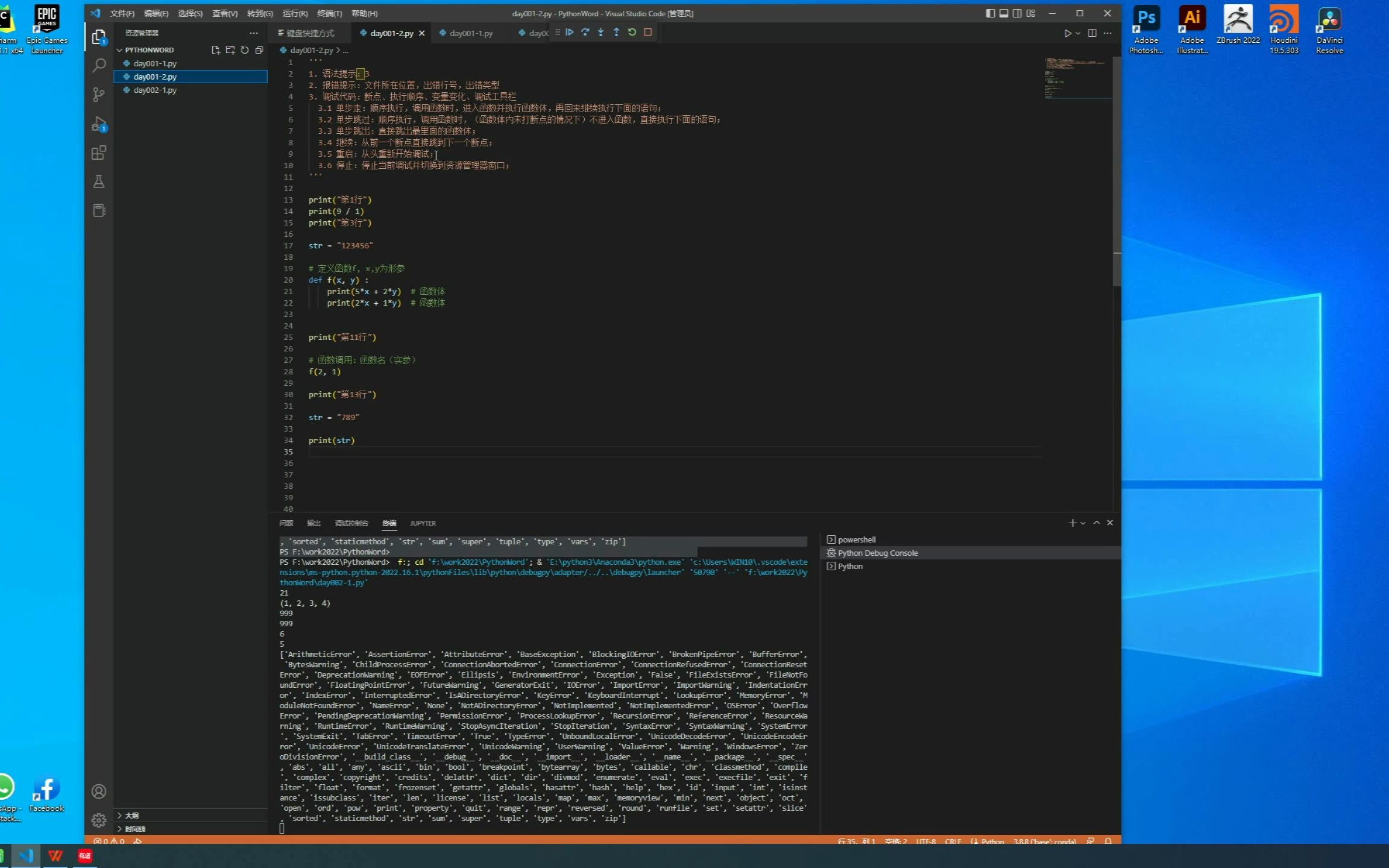Click debug Step Into arrow
This screenshot has height=868, width=1389.
(600, 33)
